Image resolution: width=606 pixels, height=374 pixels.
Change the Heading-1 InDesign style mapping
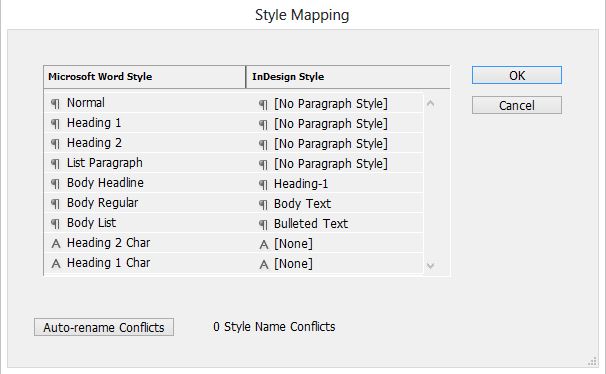click(x=301, y=184)
